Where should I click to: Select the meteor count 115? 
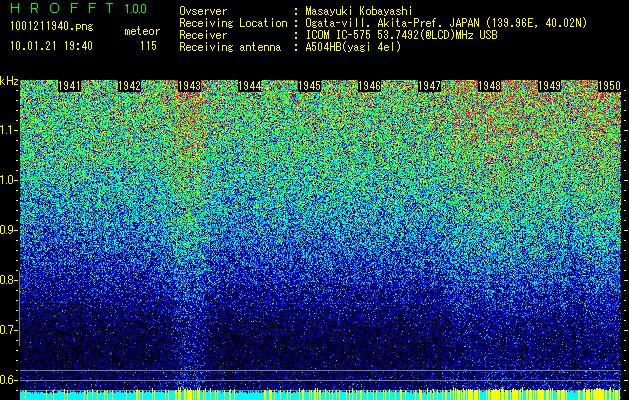(148, 46)
